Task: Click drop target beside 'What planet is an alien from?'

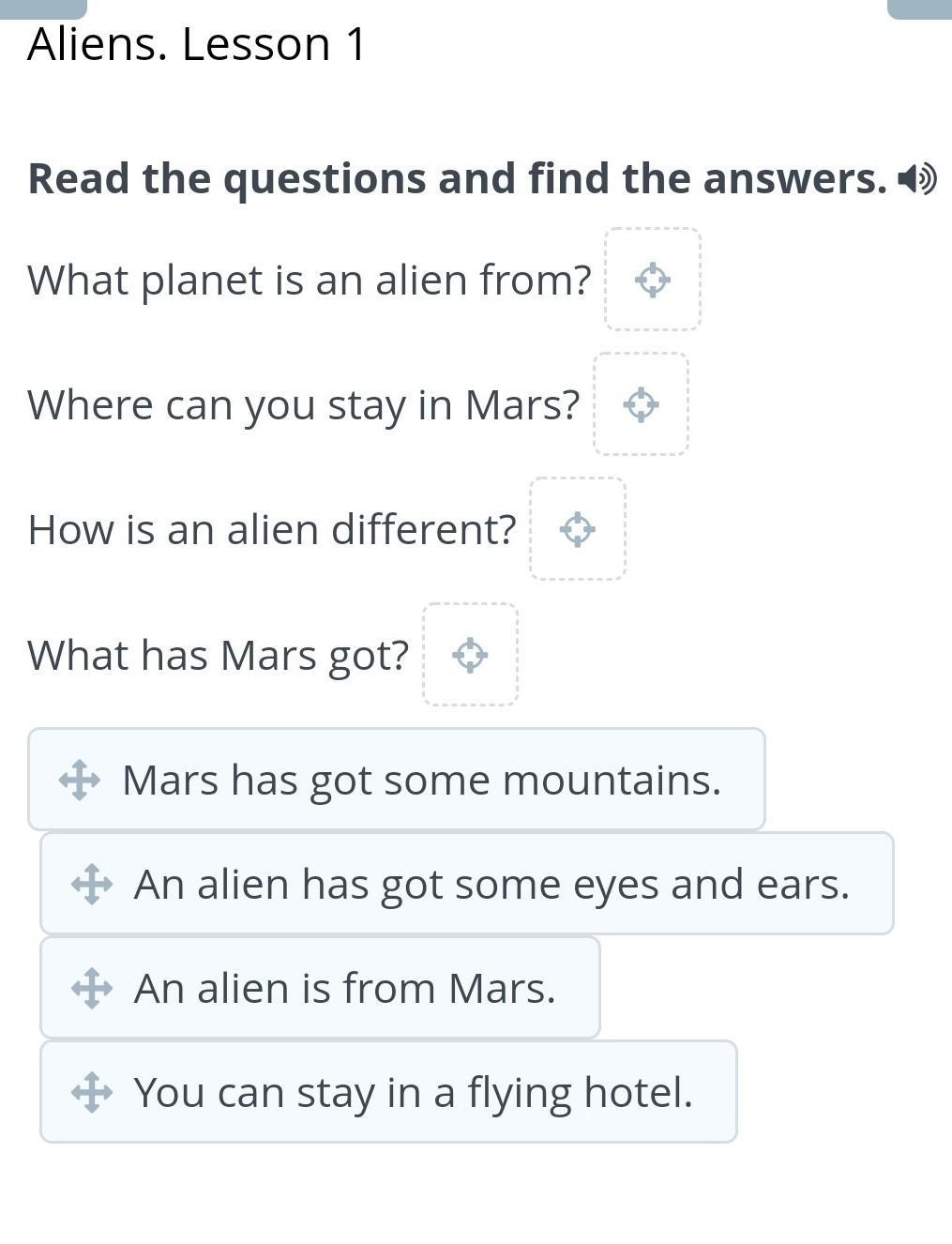Action: point(652,280)
